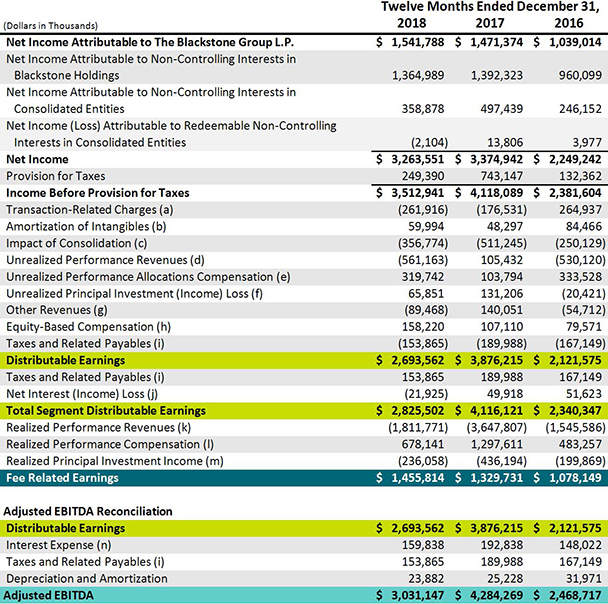Click the value 25,228

pos(505,579)
